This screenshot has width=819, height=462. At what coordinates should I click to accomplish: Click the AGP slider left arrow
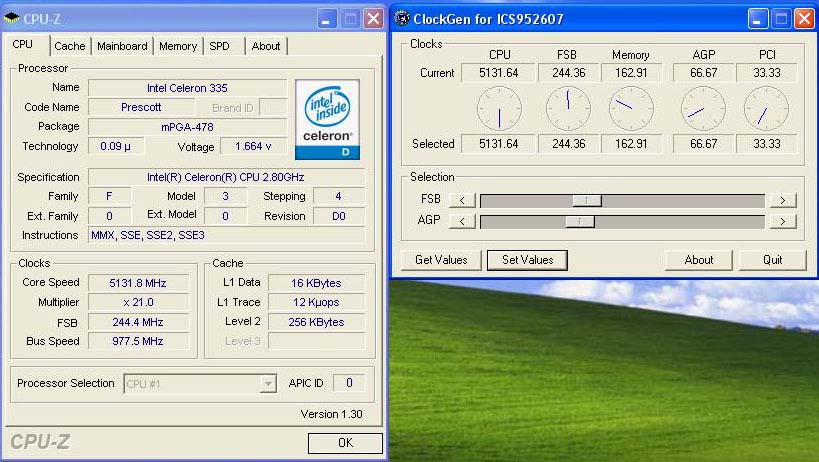[462, 221]
